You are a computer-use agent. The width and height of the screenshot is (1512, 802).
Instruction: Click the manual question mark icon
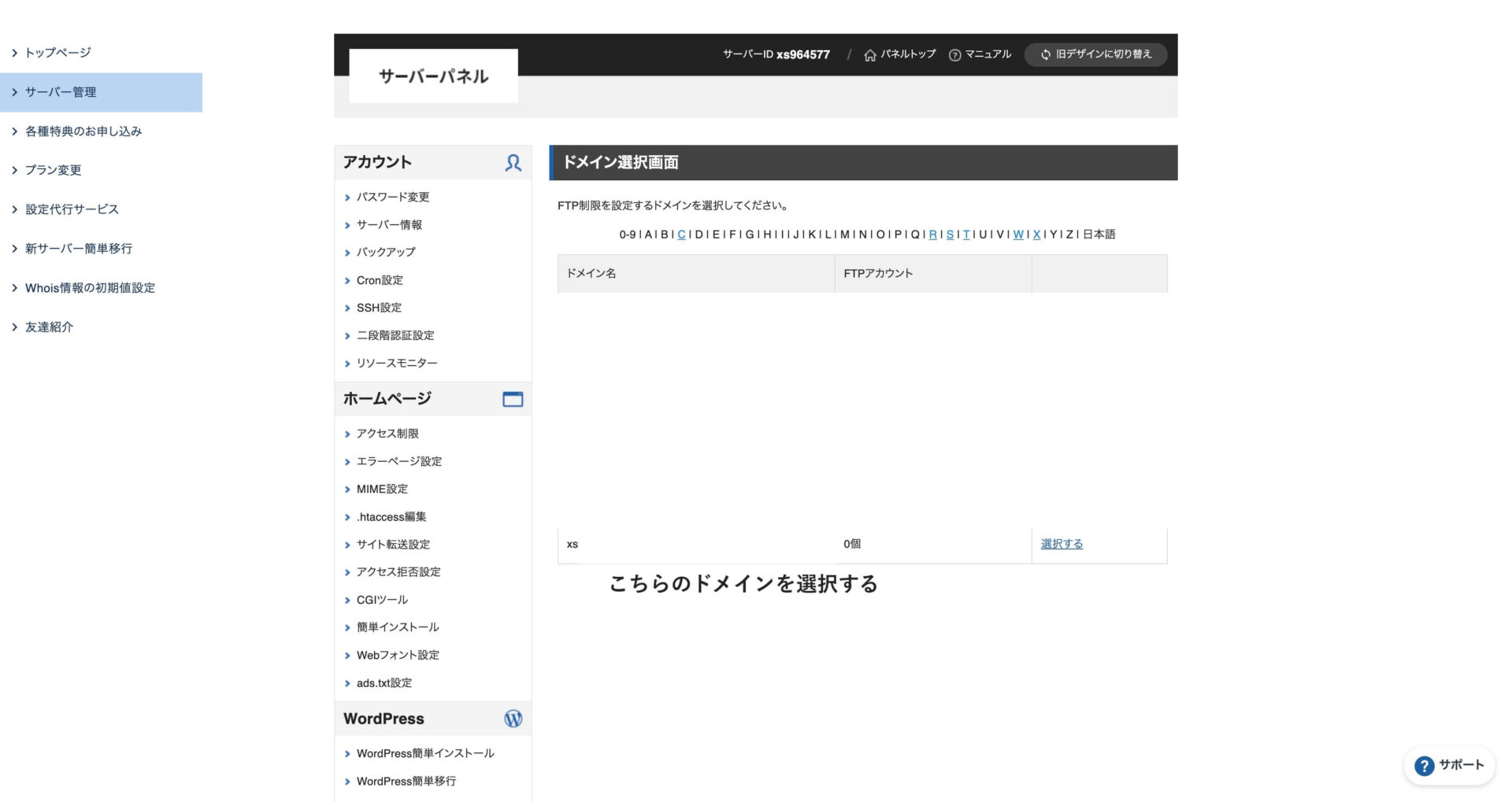pyautogui.click(x=955, y=55)
